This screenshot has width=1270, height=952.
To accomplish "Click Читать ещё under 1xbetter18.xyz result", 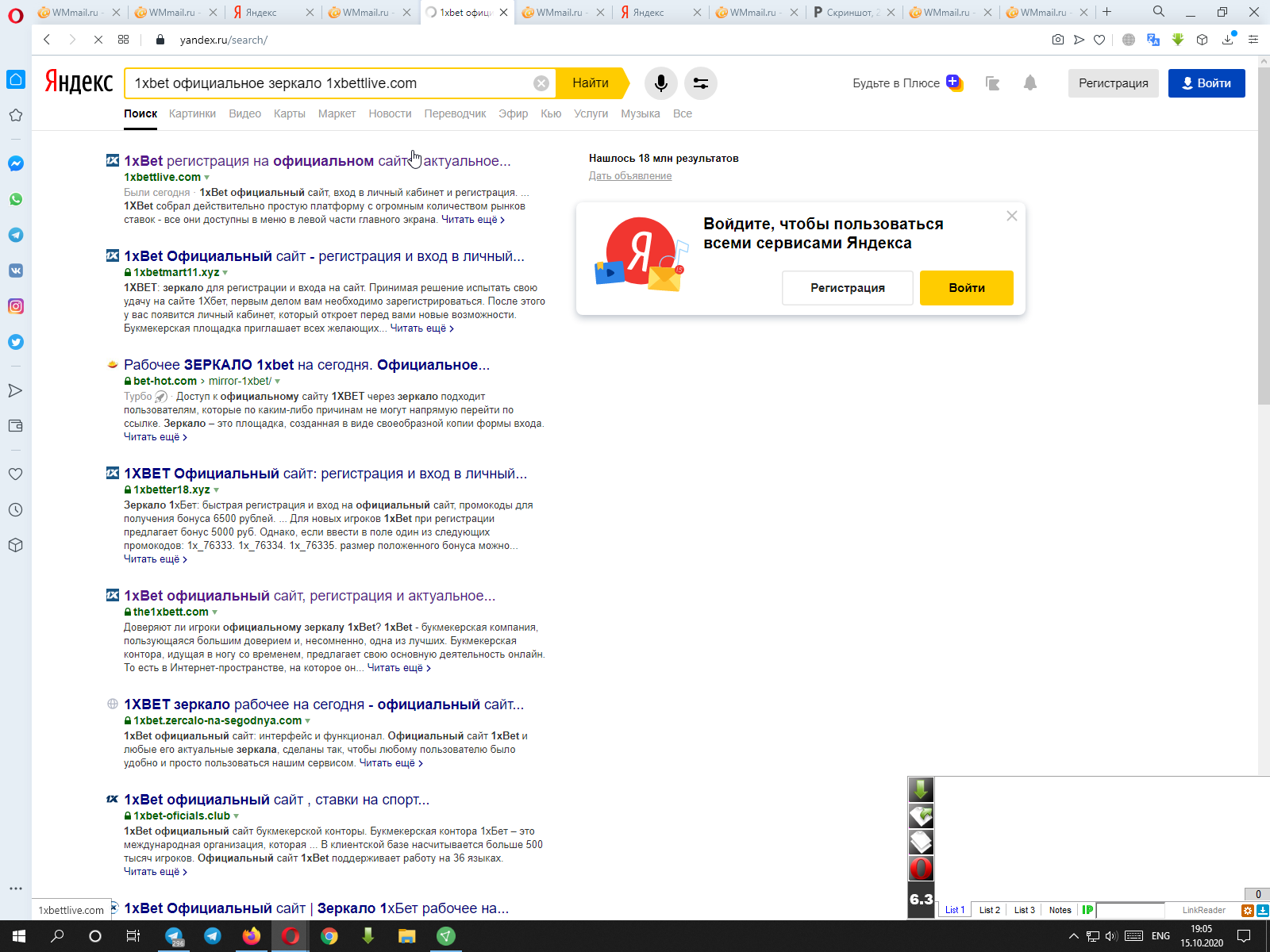I will 156,559.
